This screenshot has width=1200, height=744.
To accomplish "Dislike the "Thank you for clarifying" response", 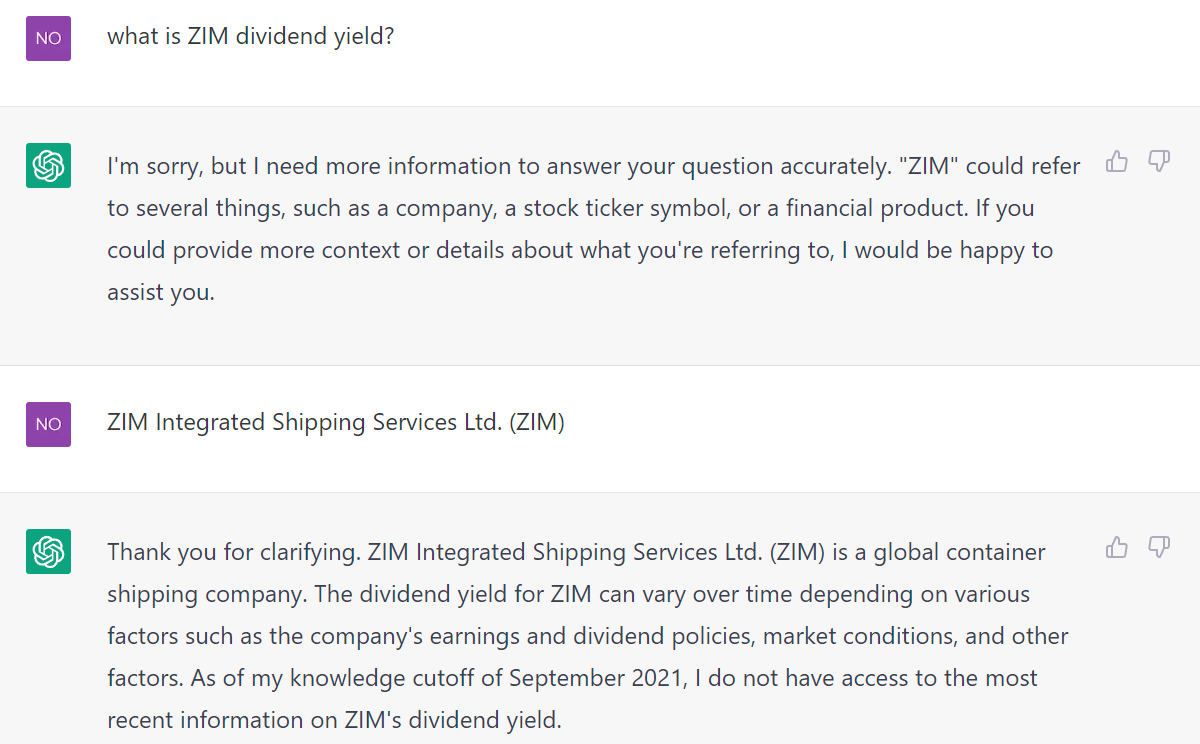I will tap(1159, 547).
